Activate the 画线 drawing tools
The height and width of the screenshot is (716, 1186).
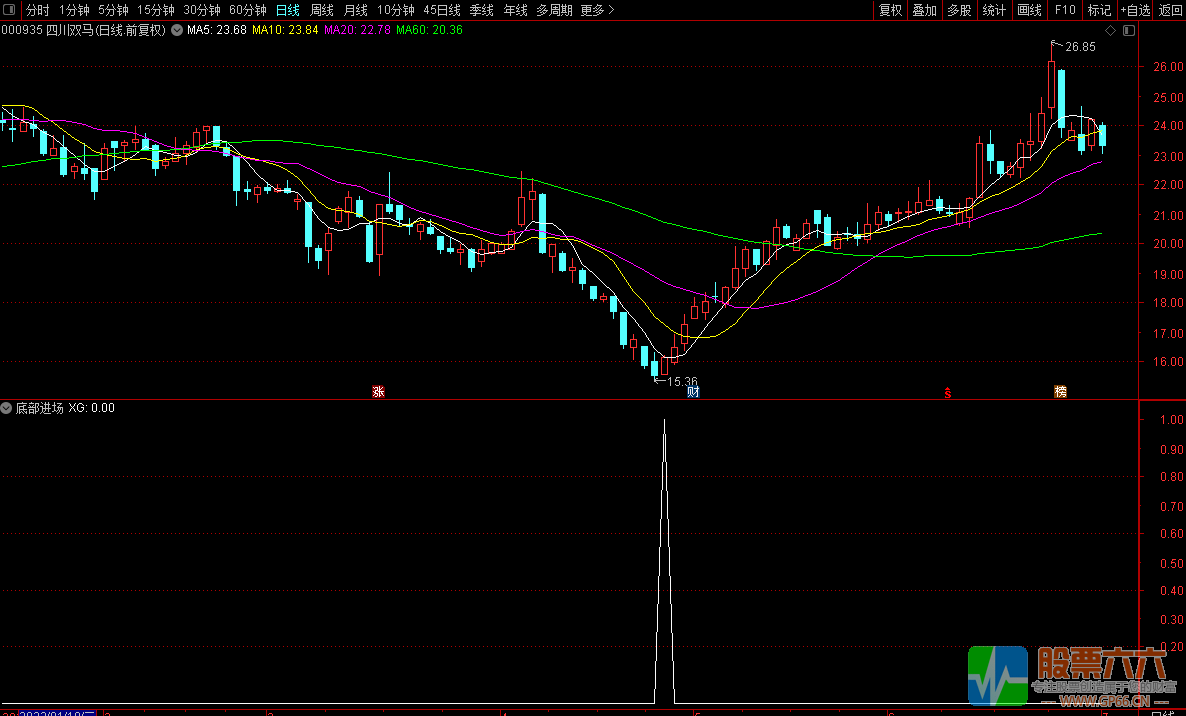click(x=1029, y=10)
